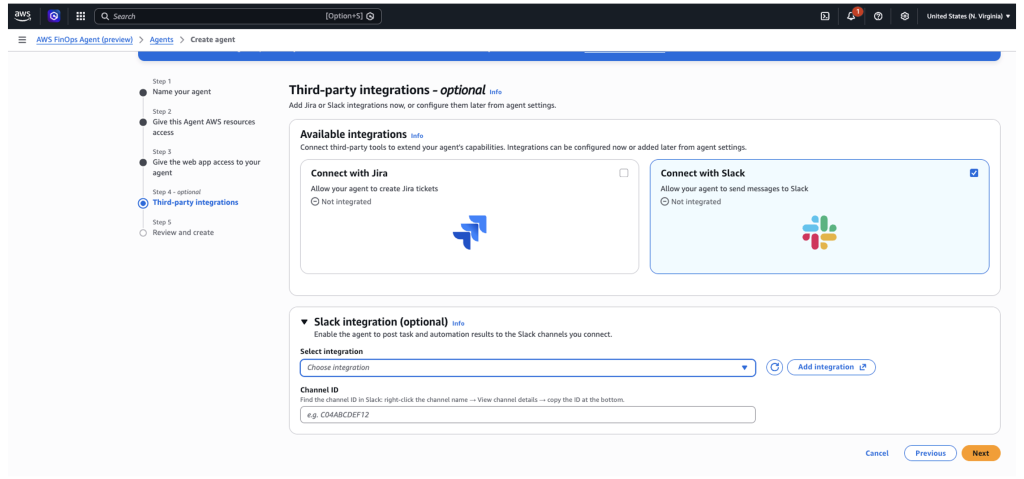This screenshot has width=1024, height=479.
Task: Click the 'Channel ID' label
Action: coord(319,390)
